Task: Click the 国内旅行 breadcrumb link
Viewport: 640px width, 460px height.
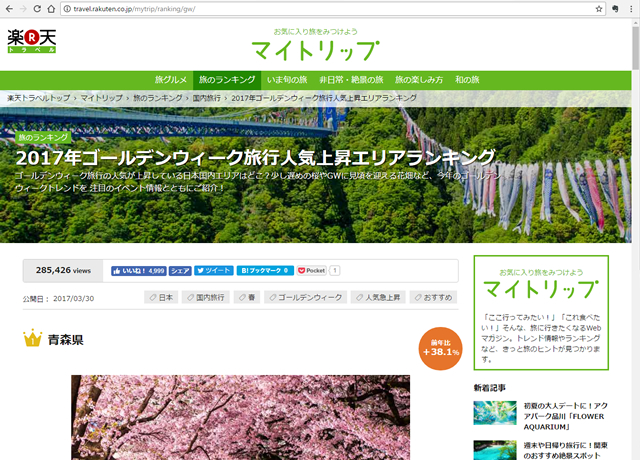Action: point(205,98)
